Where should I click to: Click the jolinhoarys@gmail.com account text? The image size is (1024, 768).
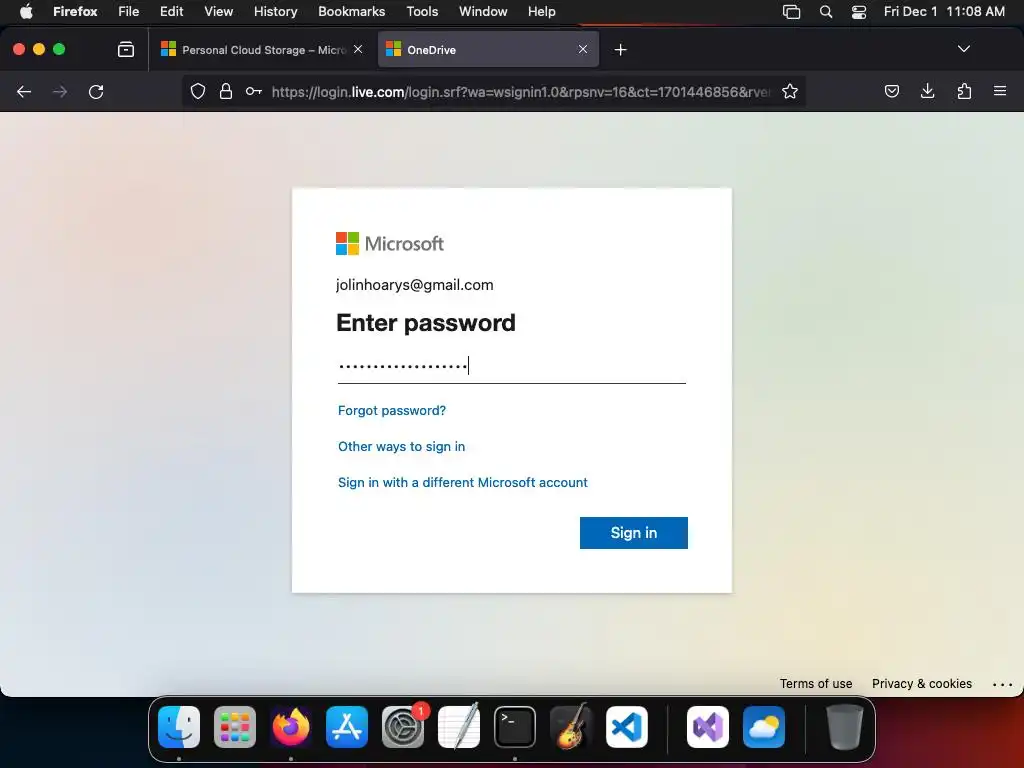pyautogui.click(x=415, y=285)
